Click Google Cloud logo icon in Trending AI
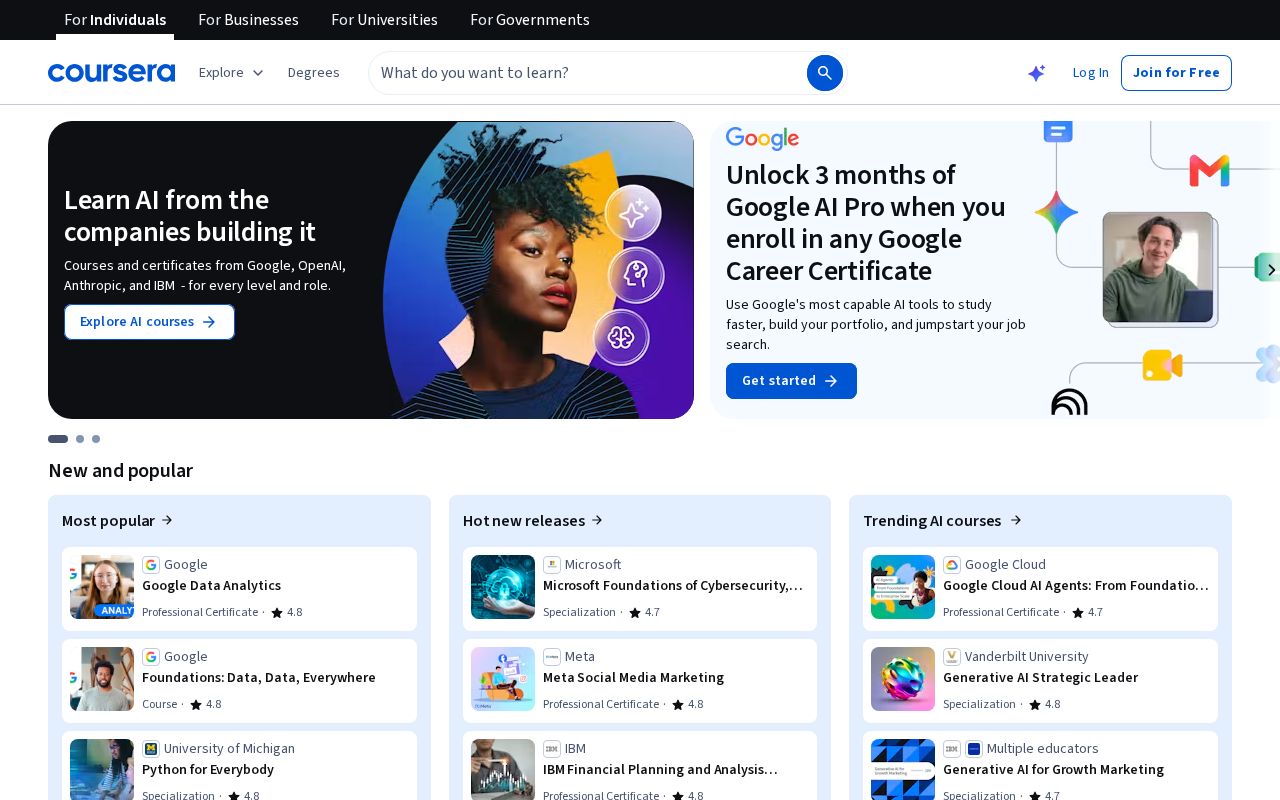 point(952,565)
